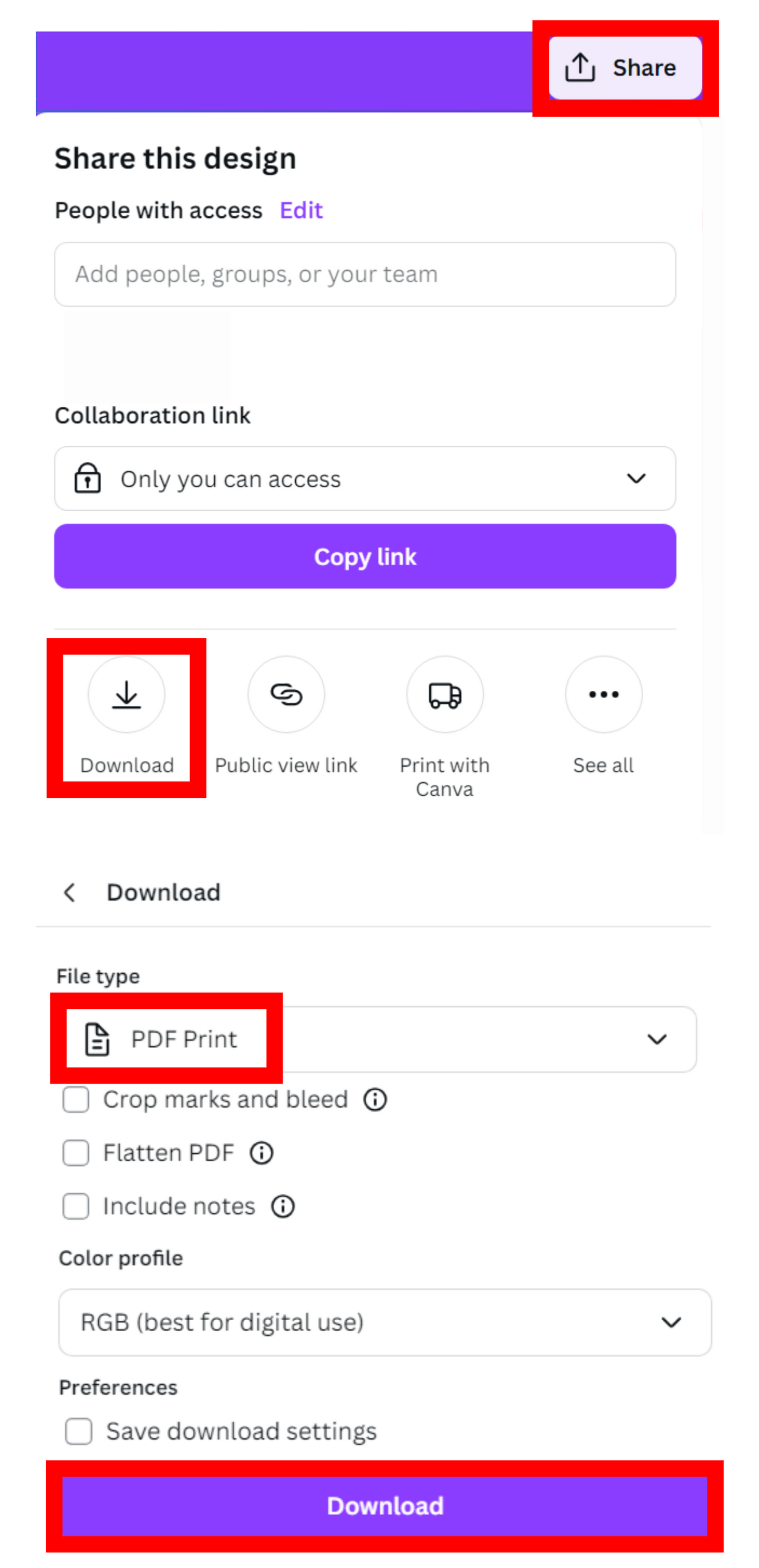Open the RGB color profile dropdown

tap(384, 1322)
